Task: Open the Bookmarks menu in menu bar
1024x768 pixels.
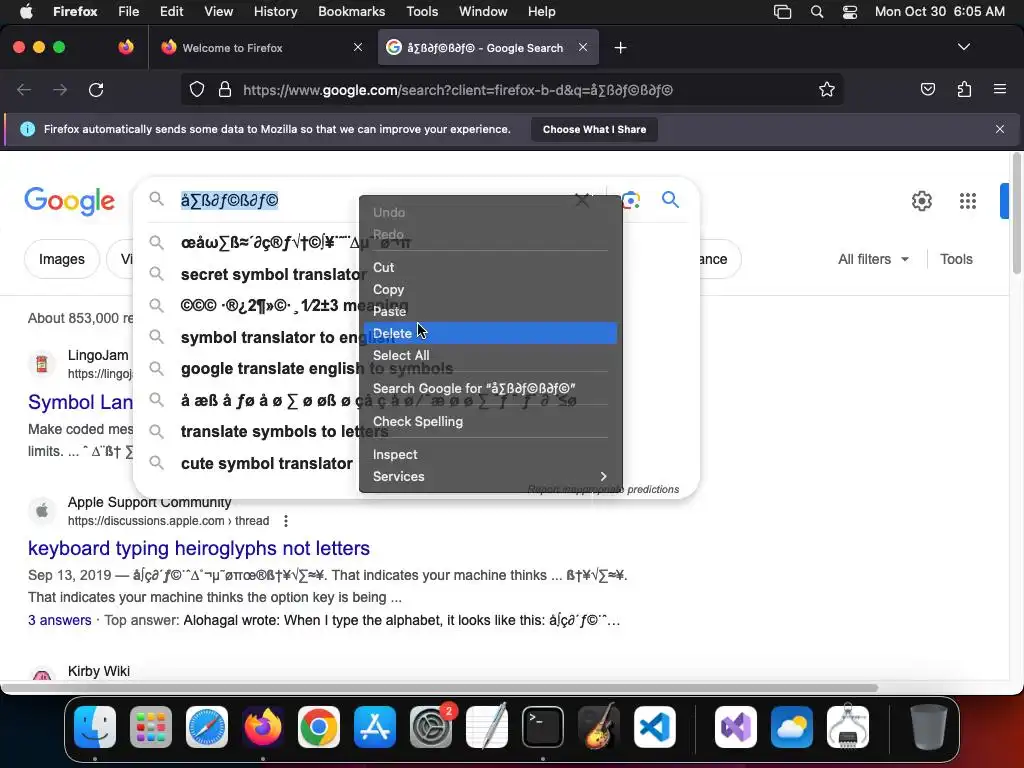Action: (351, 12)
